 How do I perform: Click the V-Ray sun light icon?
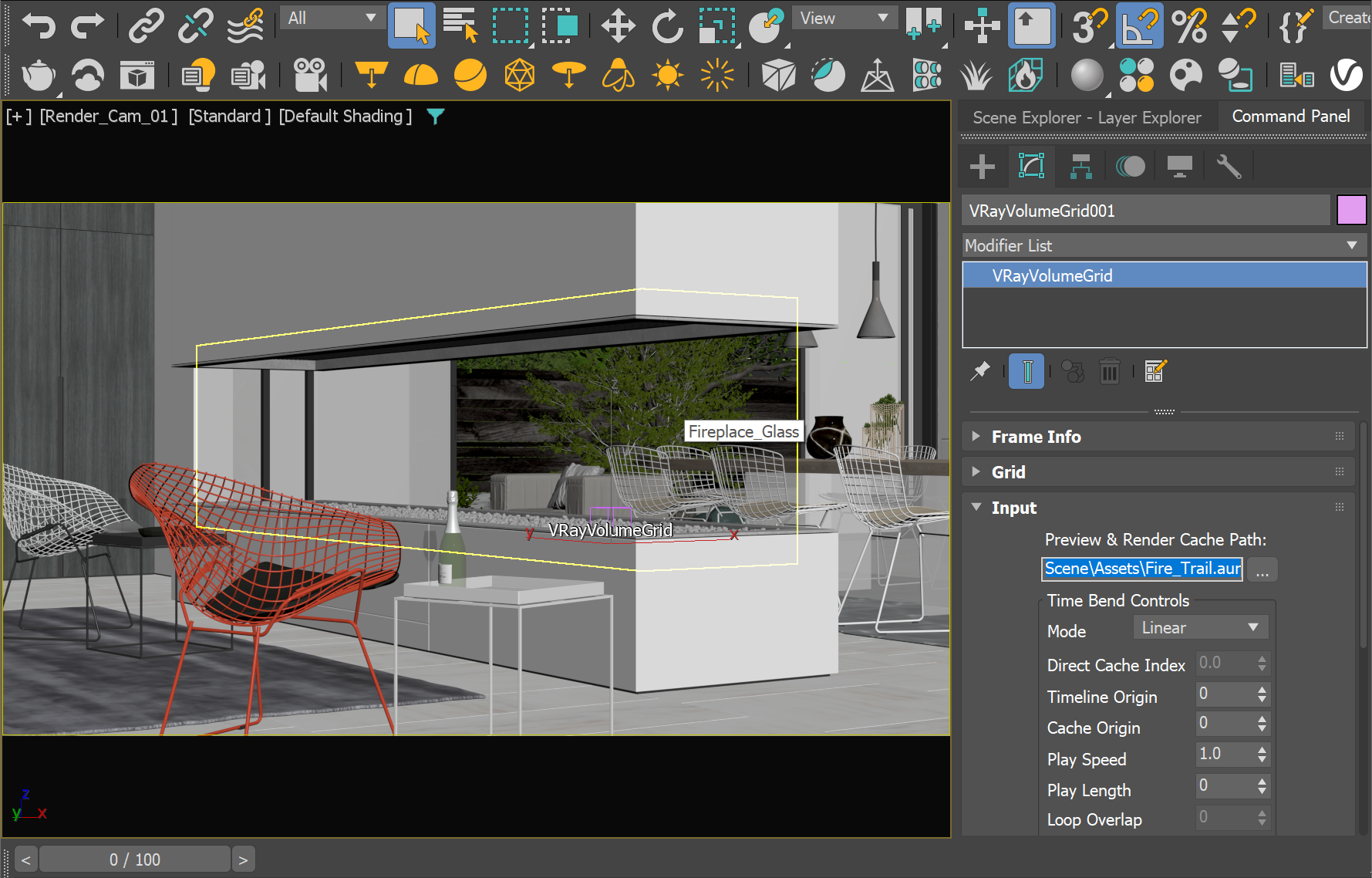(x=667, y=76)
